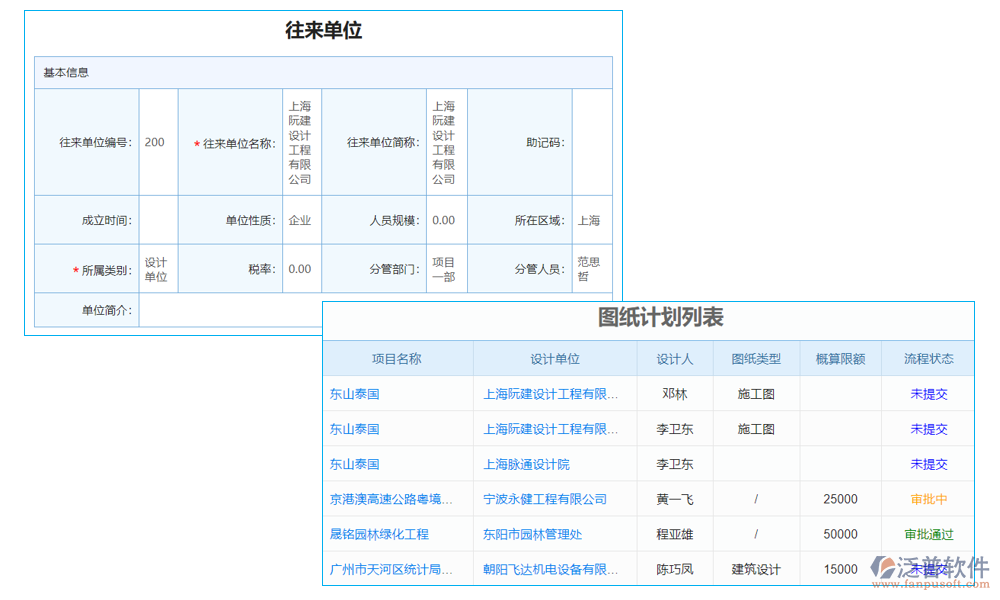Viewport: 1000px width, 600px height.
Task: Expand the 基本信息 section
Action: (61, 72)
